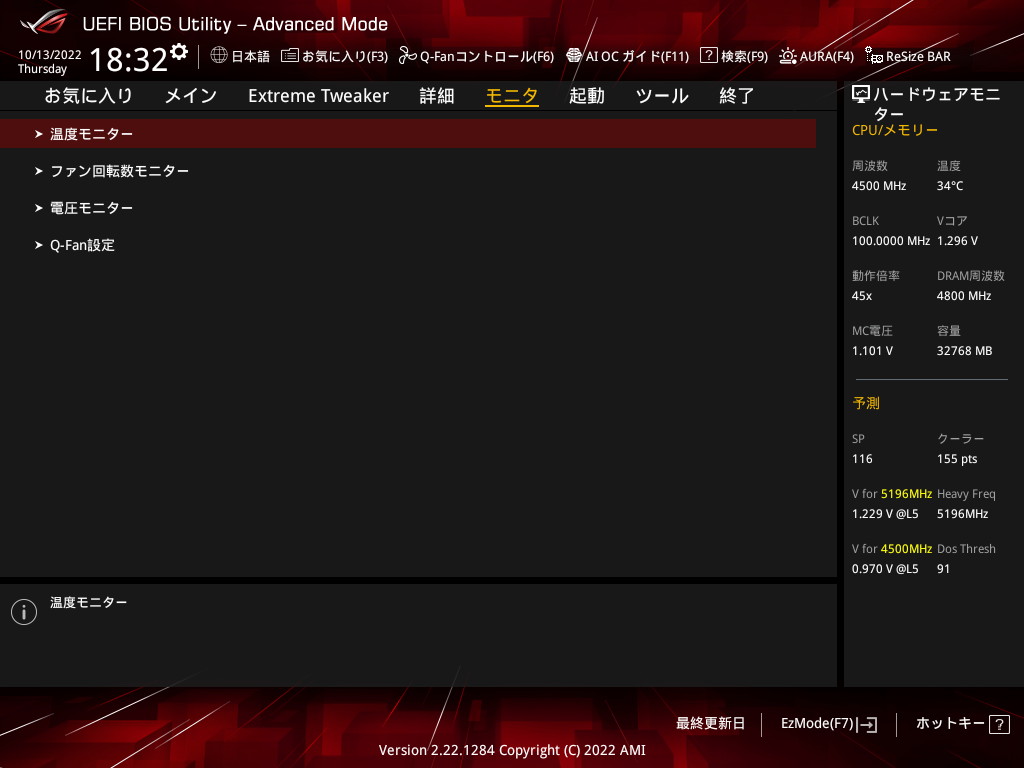Open ホットキー hotkey list
Image resolution: width=1024 pixels, height=768 pixels.
coord(963,724)
